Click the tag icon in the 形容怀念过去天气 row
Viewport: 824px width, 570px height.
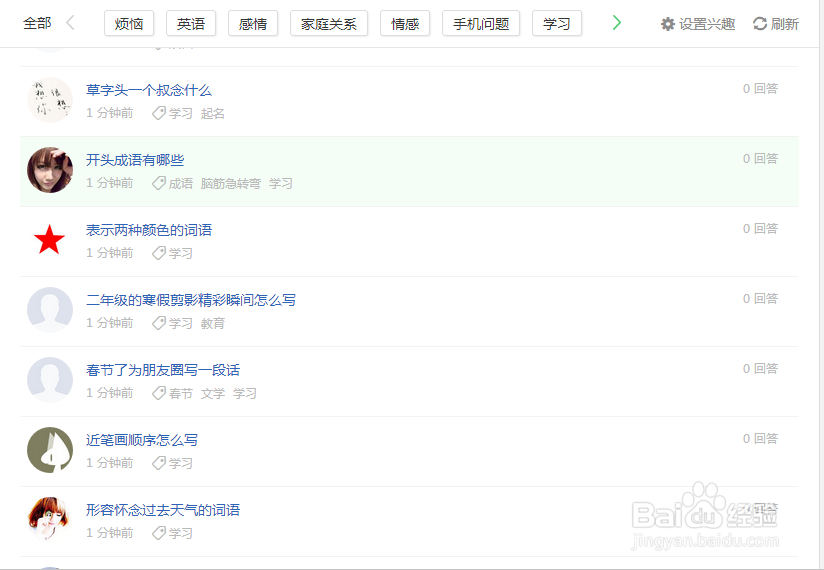pyautogui.click(x=159, y=533)
